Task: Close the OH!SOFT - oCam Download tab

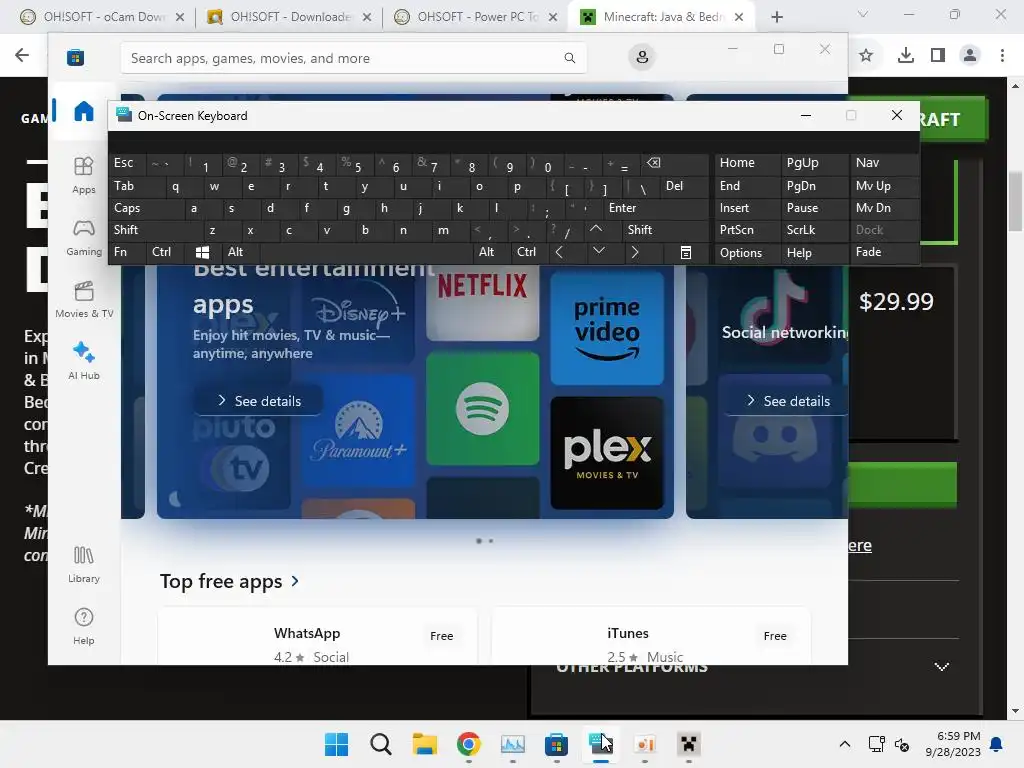Action: click(x=180, y=17)
